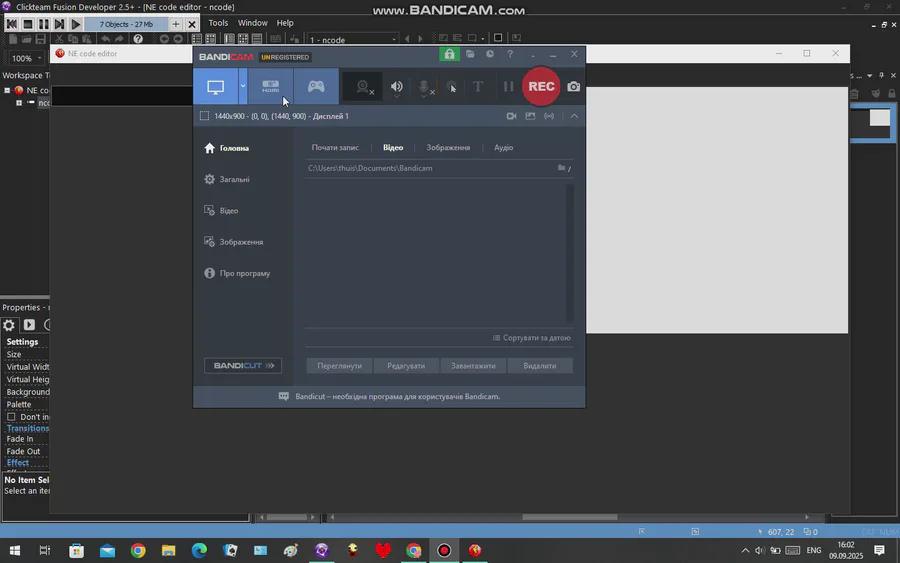
Task: Select Bandicam screen recording mode
Action: 215,87
